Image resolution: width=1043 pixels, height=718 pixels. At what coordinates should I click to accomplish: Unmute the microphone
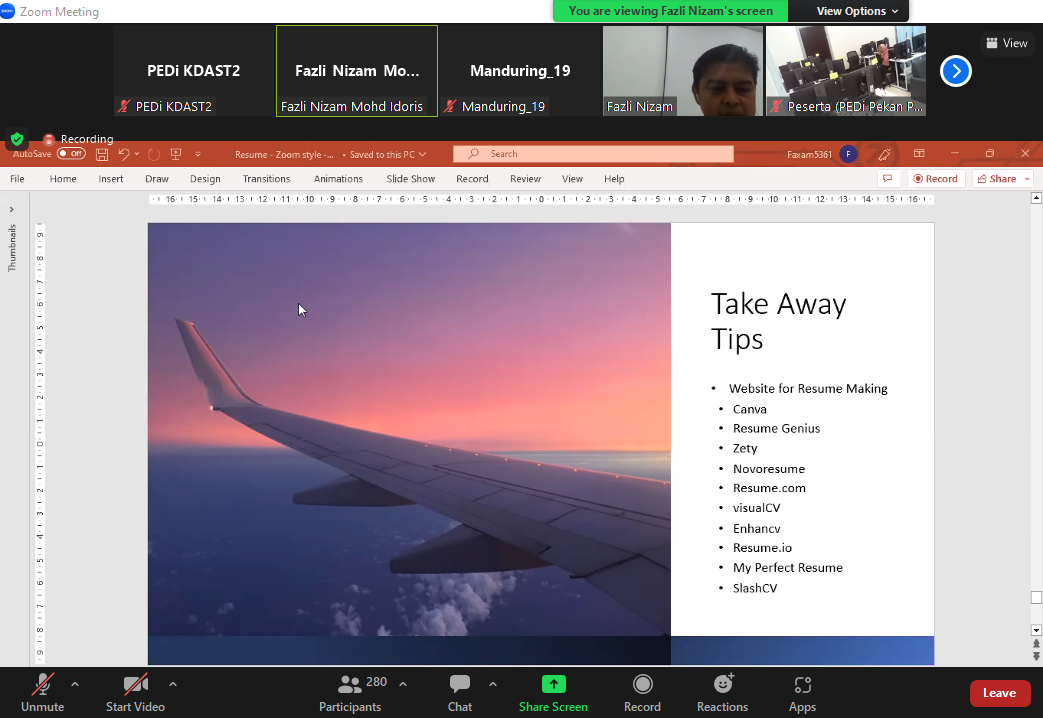click(x=42, y=685)
